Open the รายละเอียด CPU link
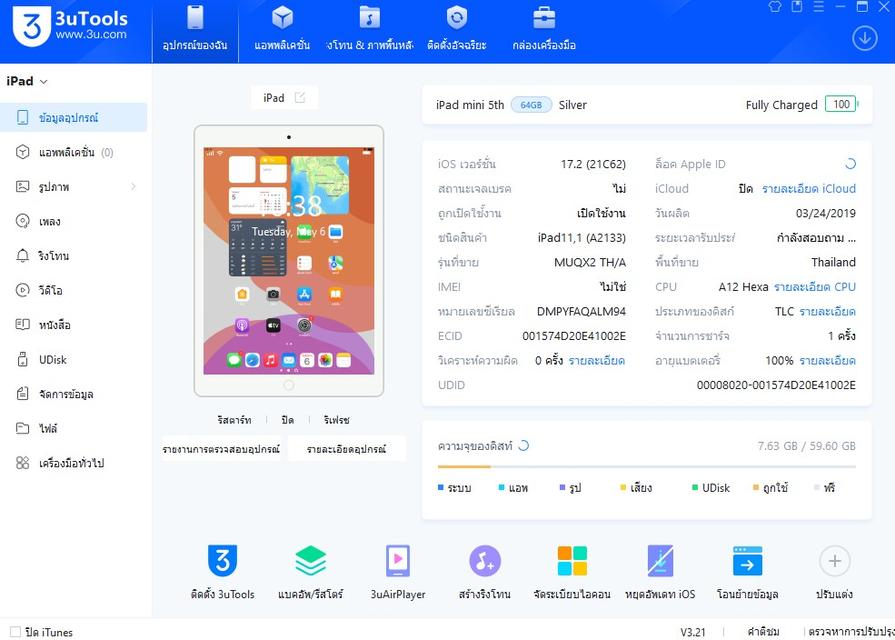The width and height of the screenshot is (895, 640). (815, 287)
